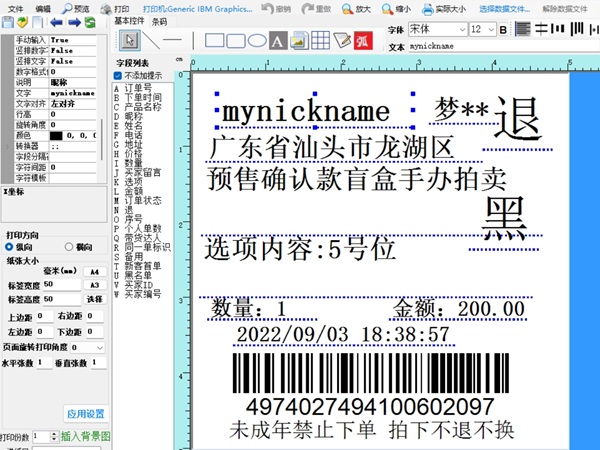This screenshot has width=600, height=450.
Task: Toggle the 不添加提示 checkbox
Action: (x=118, y=76)
